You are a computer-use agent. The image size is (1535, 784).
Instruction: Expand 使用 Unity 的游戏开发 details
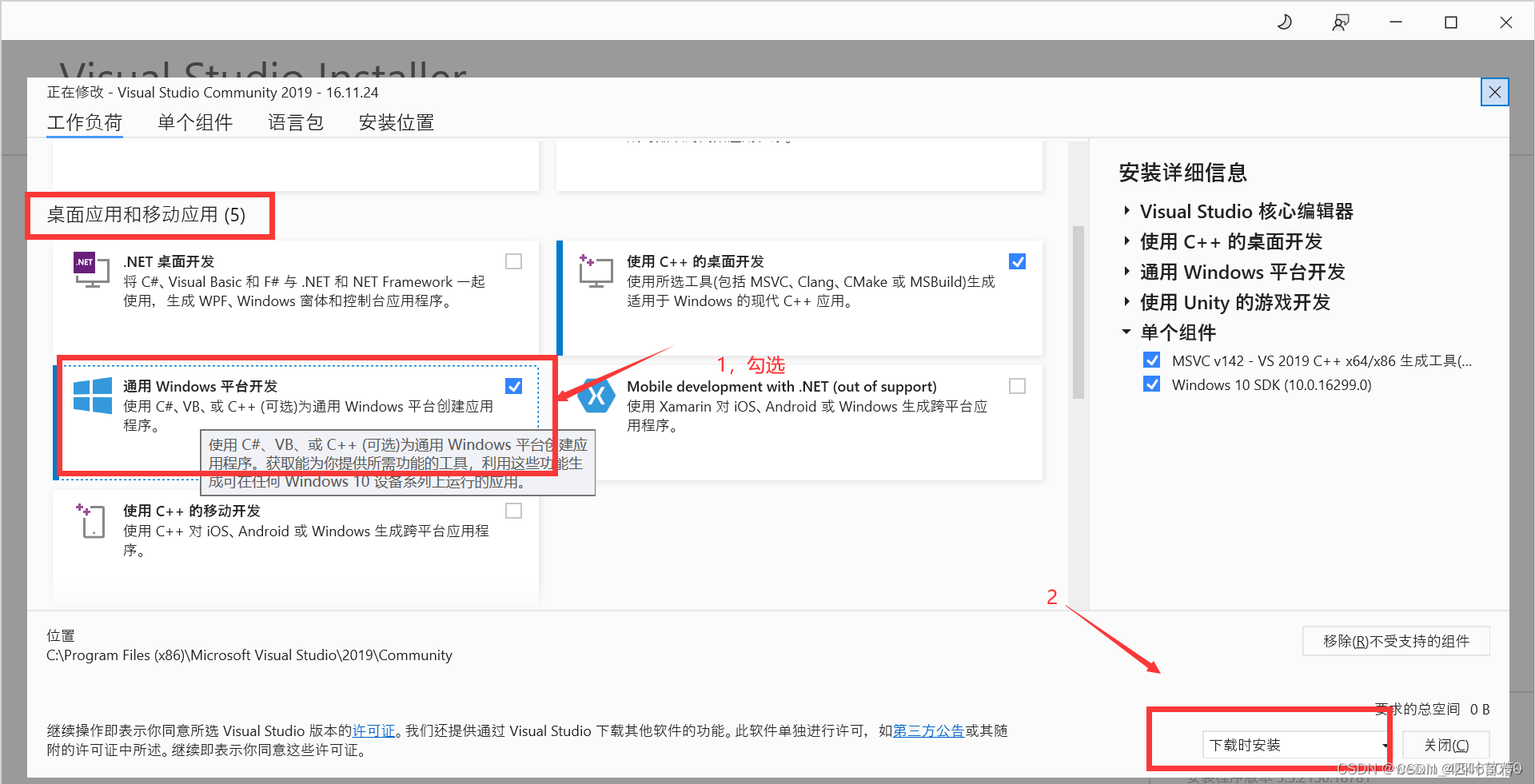[1127, 302]
